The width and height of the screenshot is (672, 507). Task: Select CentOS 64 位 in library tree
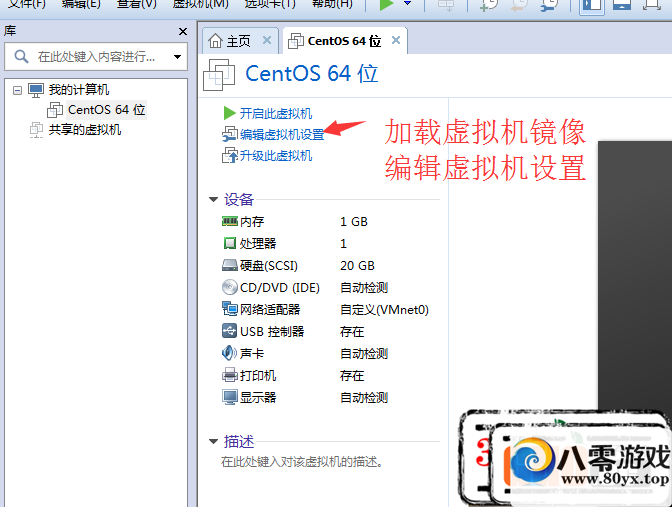(x=107, y=110)
